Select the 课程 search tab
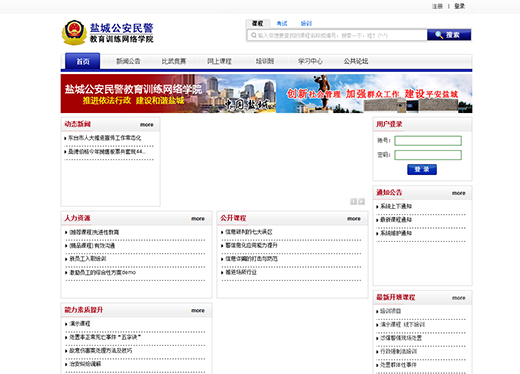The height and width of the screenshot is (374, 520). 257,23
